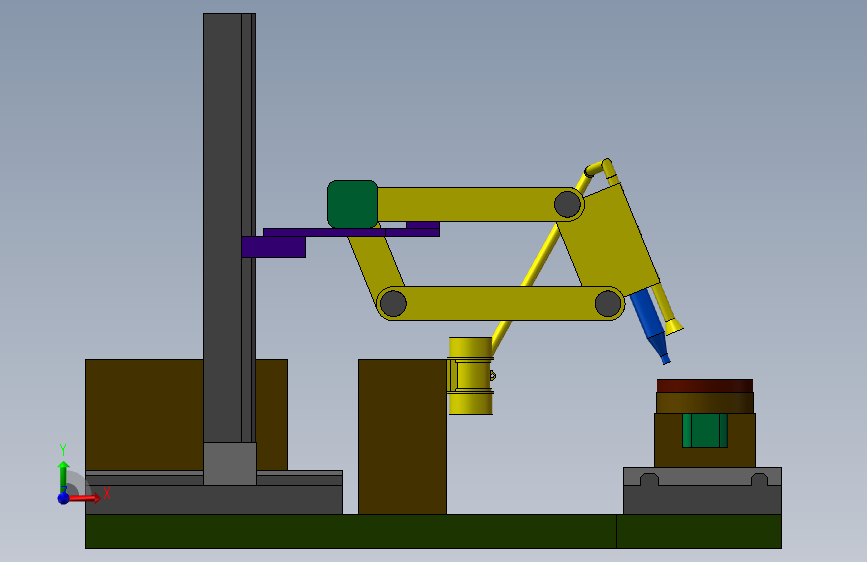Select the gray pivot pin on the upper arm
This screenshot has height=562, width=867.
click(x=567, y=204)
